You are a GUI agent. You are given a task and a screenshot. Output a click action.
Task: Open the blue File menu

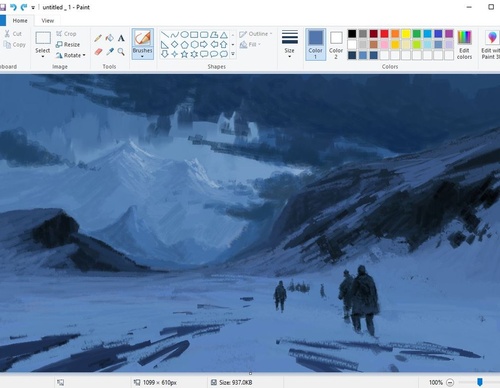[3, 20]
